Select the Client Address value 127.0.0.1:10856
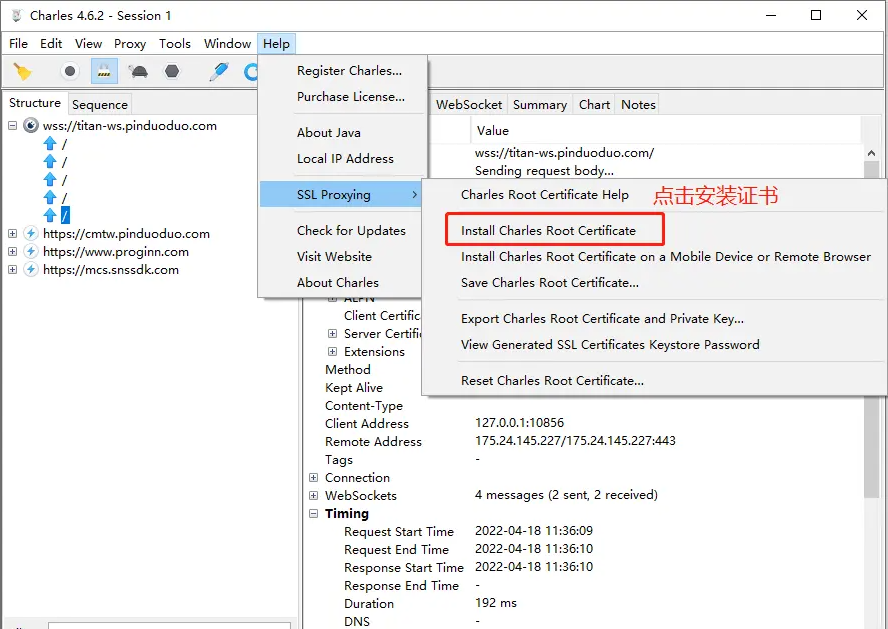 pos(519,423)
